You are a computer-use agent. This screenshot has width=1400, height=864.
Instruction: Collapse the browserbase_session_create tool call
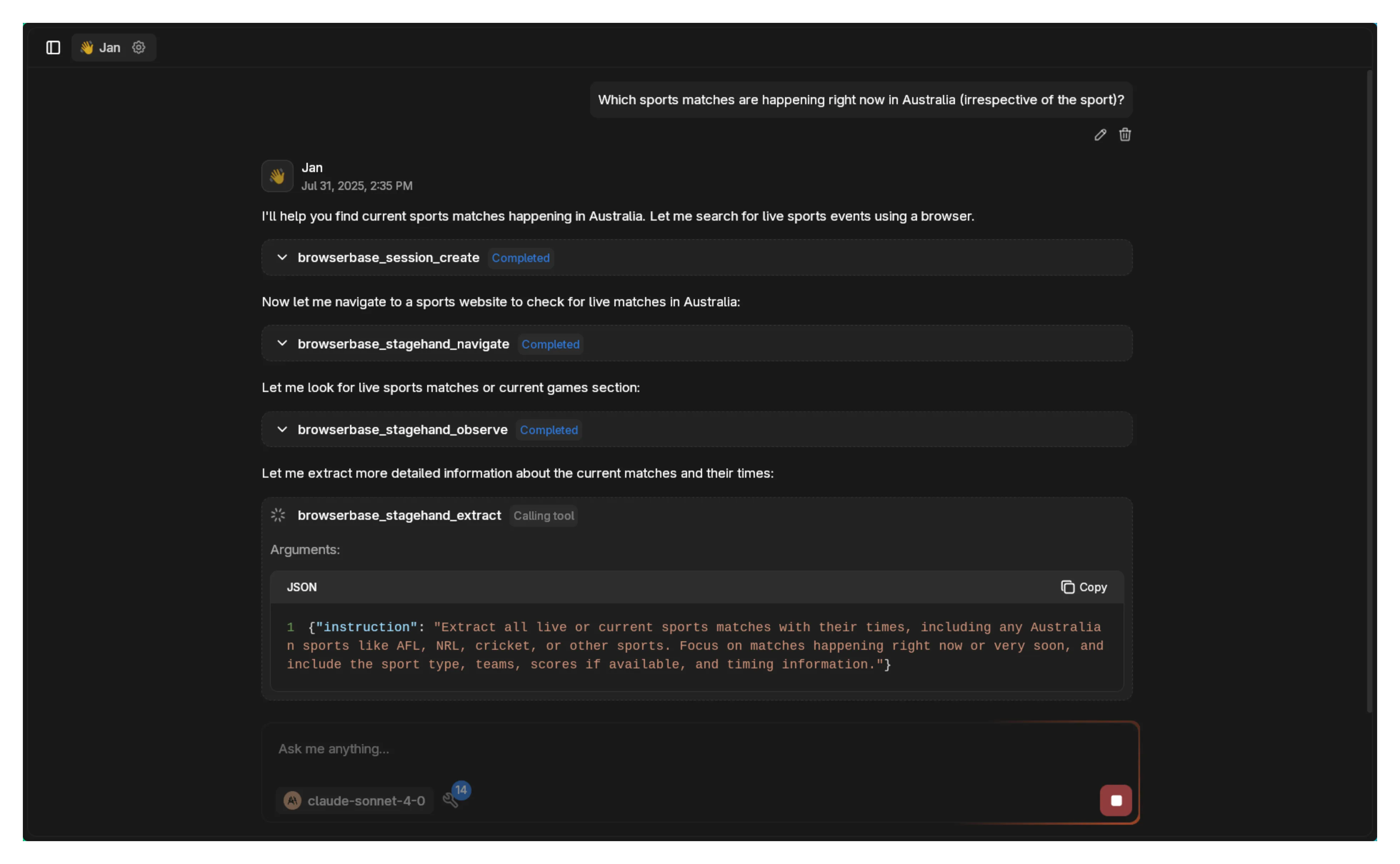pos(282,257)
